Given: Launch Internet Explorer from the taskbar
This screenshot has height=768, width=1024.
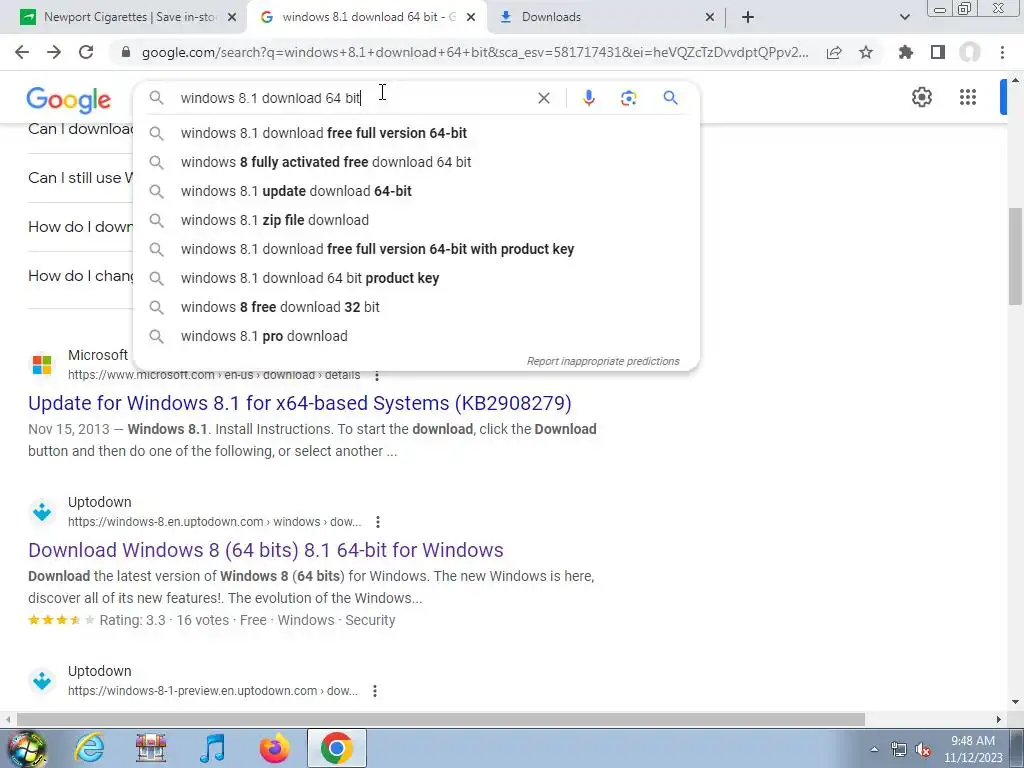Looking at the screenshot, I should (89, 748).
